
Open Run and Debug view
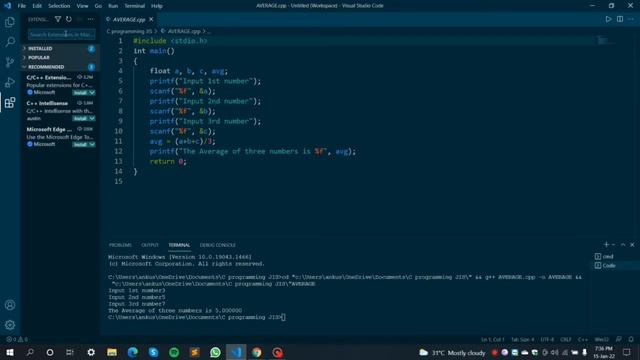click(x=10, y=82)
